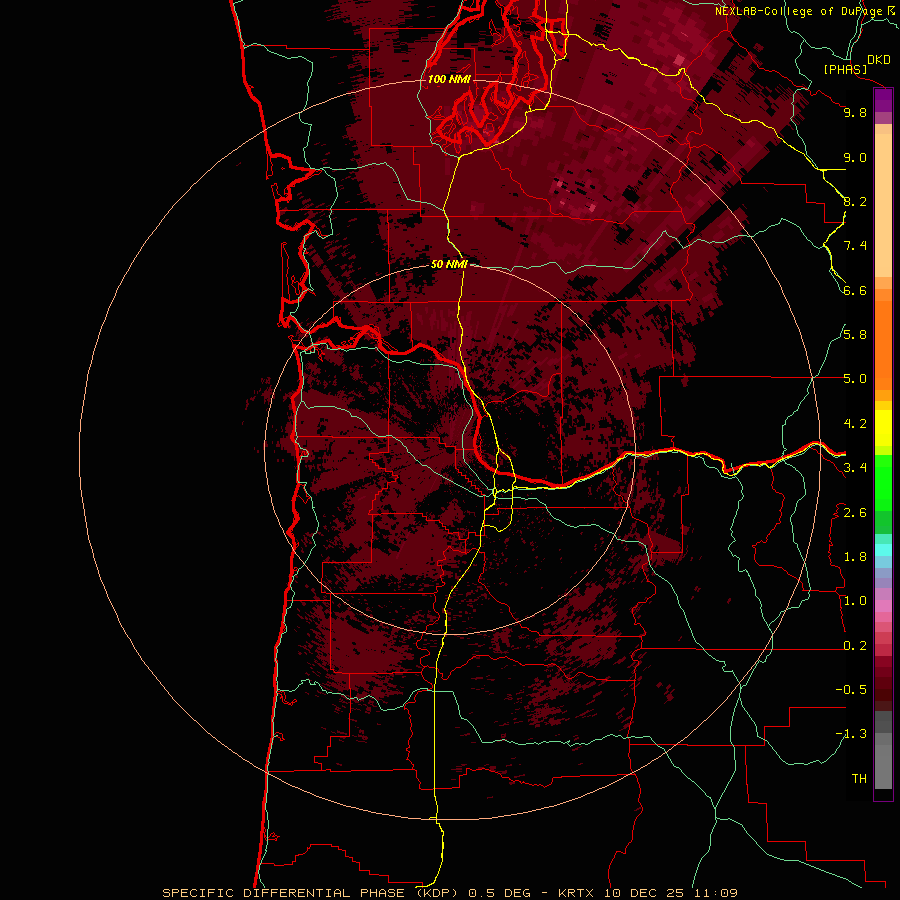900x900 pixels.
Task: Click the 7.4 scale value
Action: click(855, 246)
